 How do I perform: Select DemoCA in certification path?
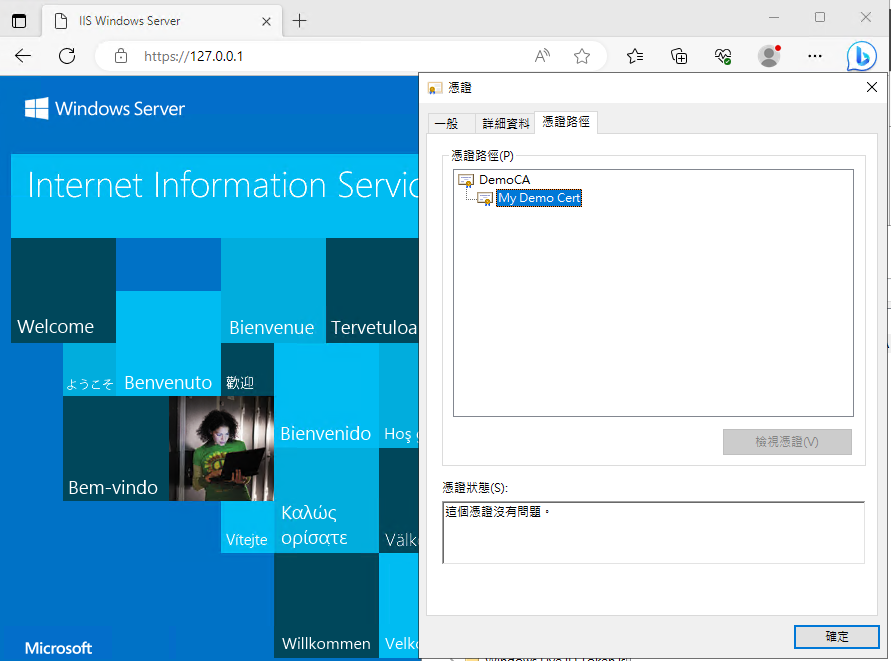504,180
